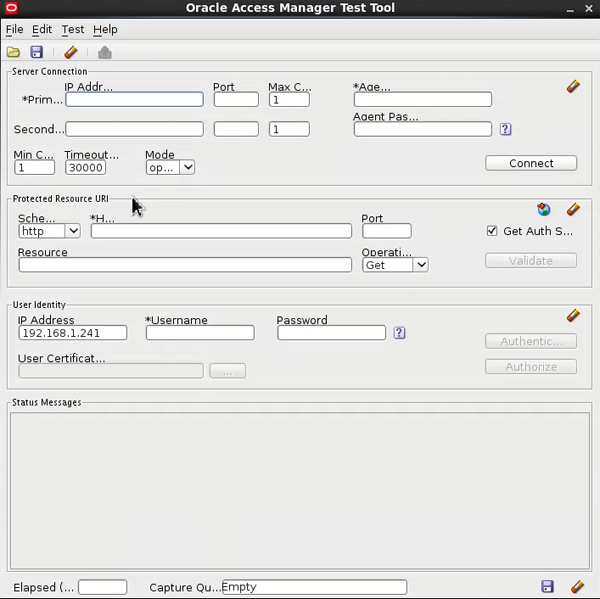The width and height of the screenshot is (600, 599).
Task: Click the Secondary Max Connections field
Action: 289,129
